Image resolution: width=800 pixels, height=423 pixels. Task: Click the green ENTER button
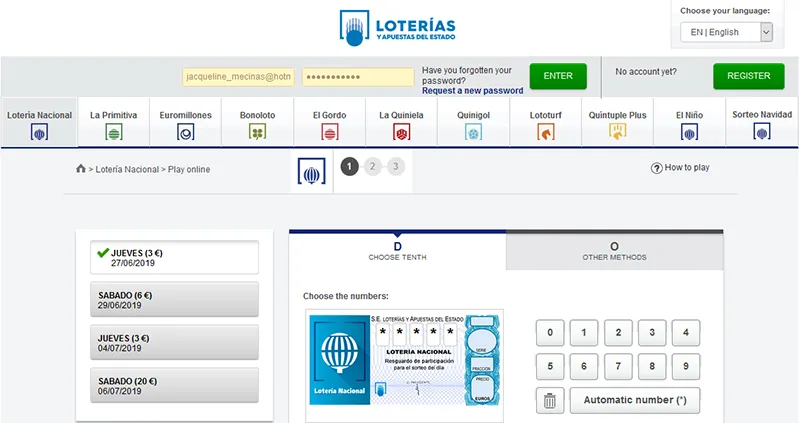[x=558, y=76]
